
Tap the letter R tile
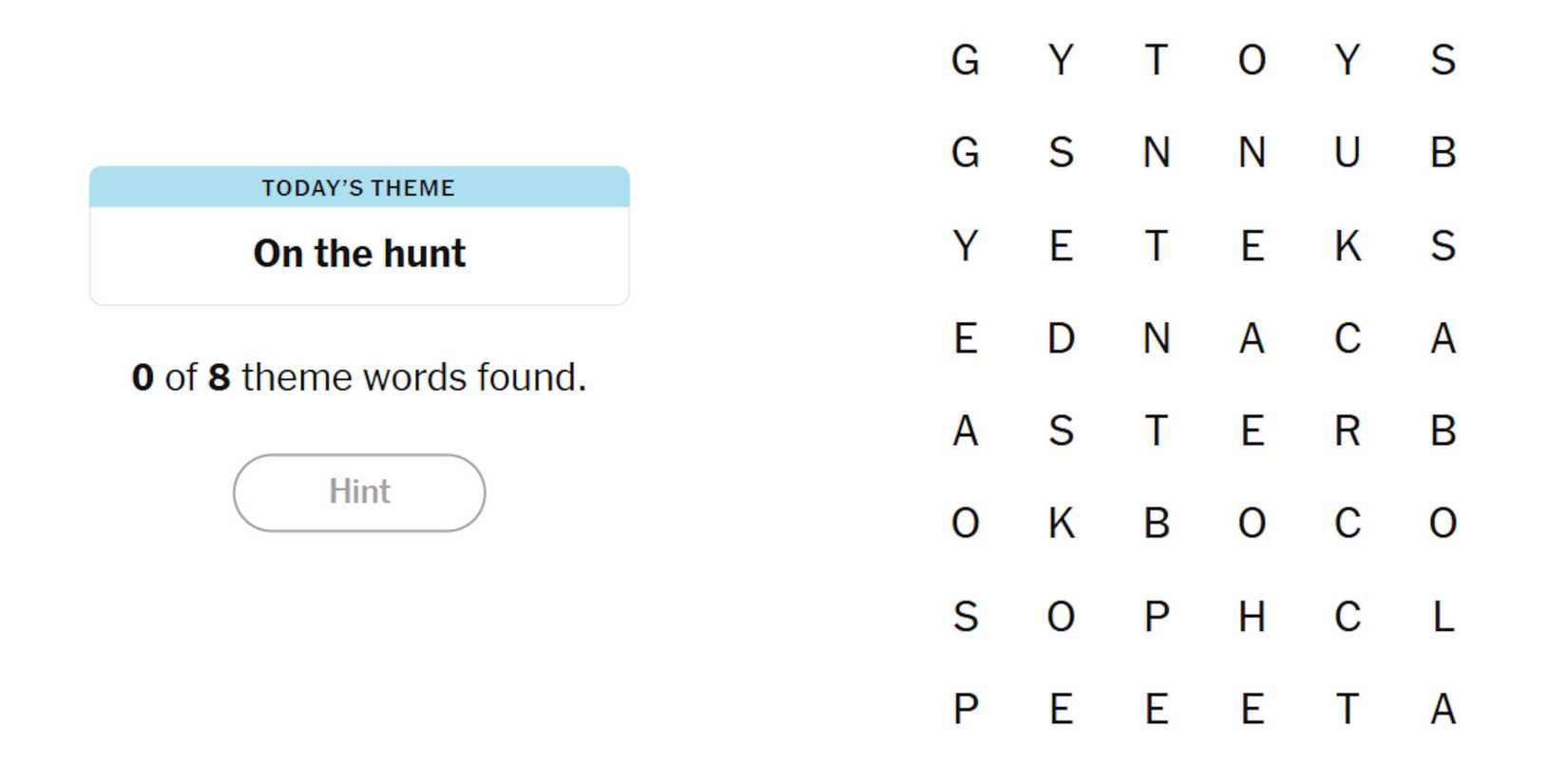tap(1347, 430)
